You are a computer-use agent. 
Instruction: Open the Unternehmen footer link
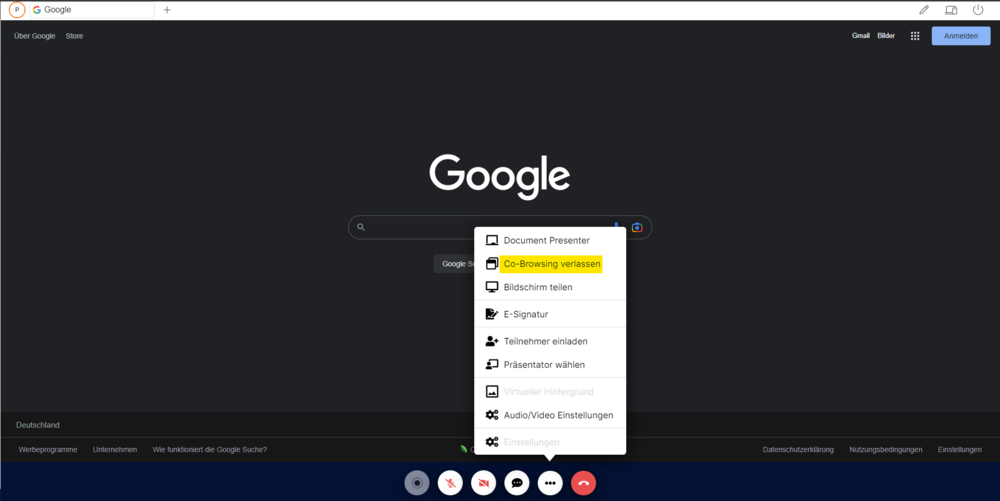115,449
